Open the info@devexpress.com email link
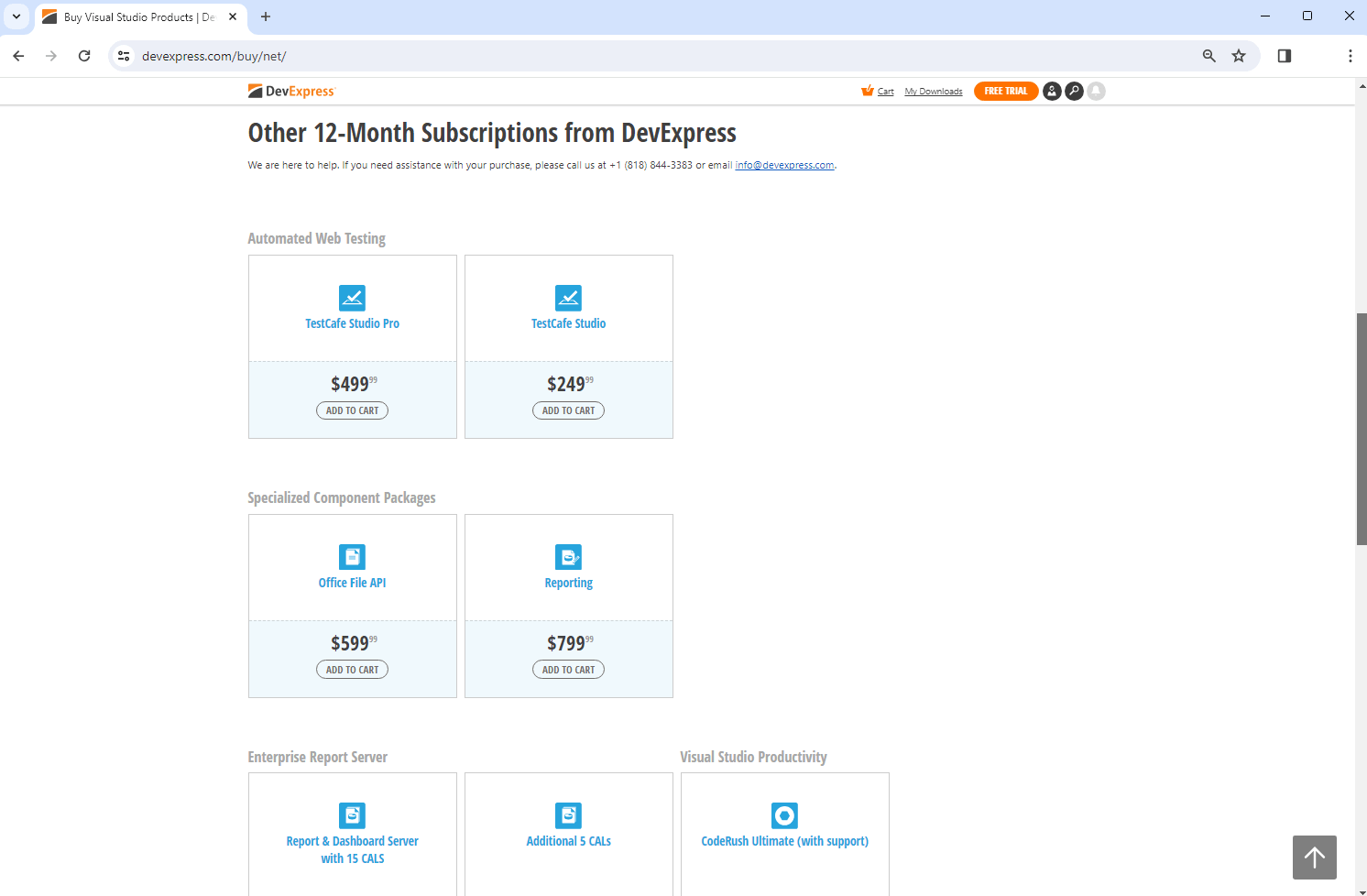The width and height of the screenshot is (1367, 896). (x=784, y=165)
